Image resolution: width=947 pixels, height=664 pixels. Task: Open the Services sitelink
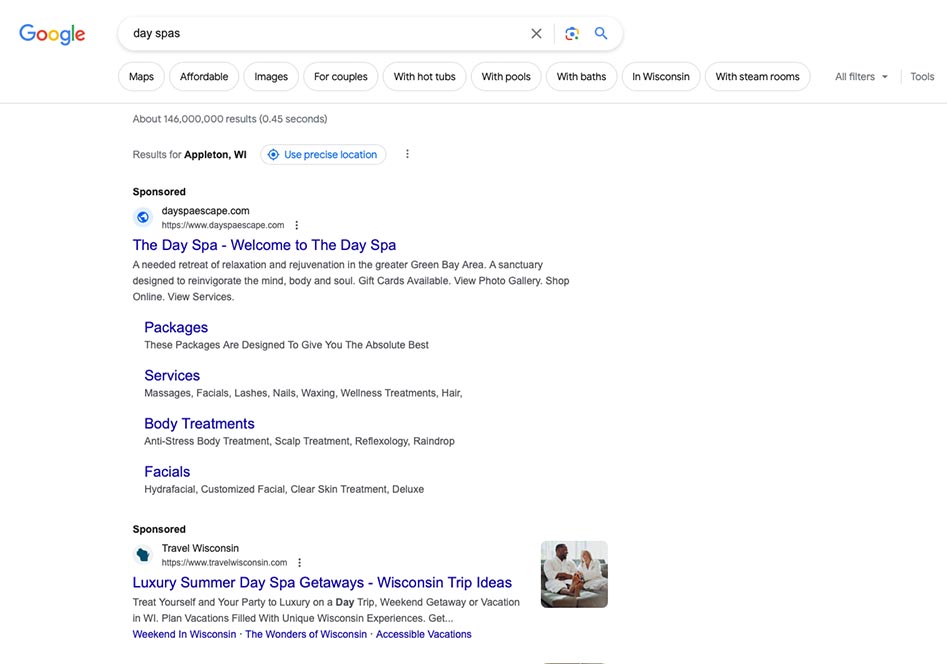tap(172, 375)
